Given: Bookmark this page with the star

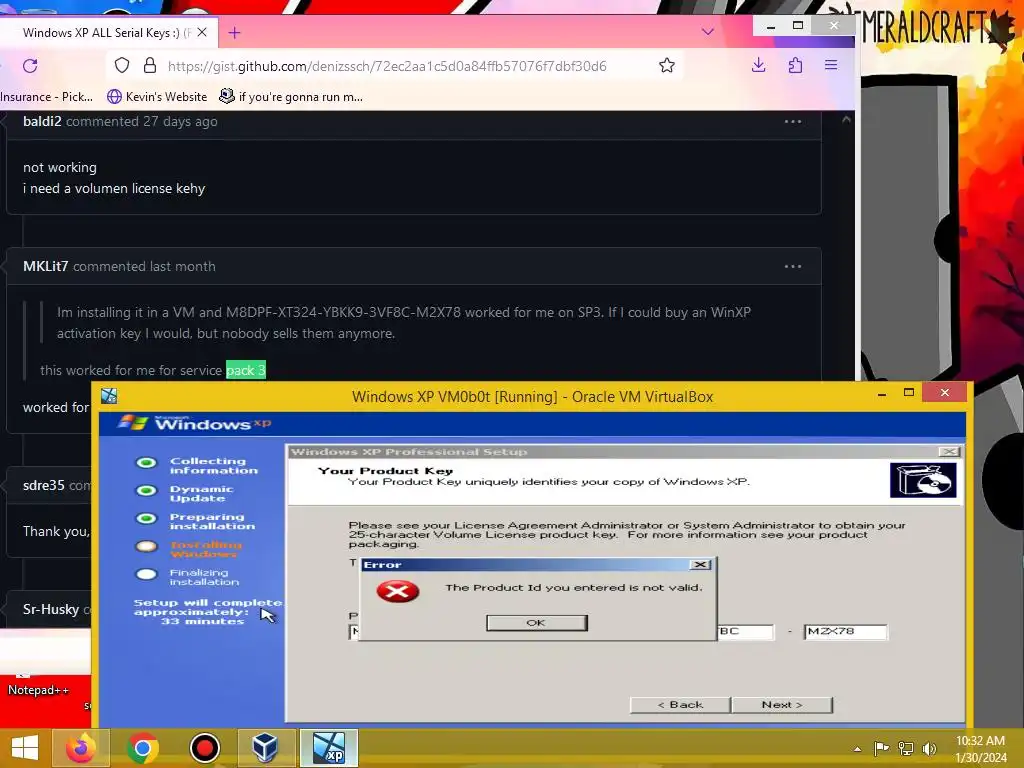Looking at the screenshot, I should click(667, 65).
